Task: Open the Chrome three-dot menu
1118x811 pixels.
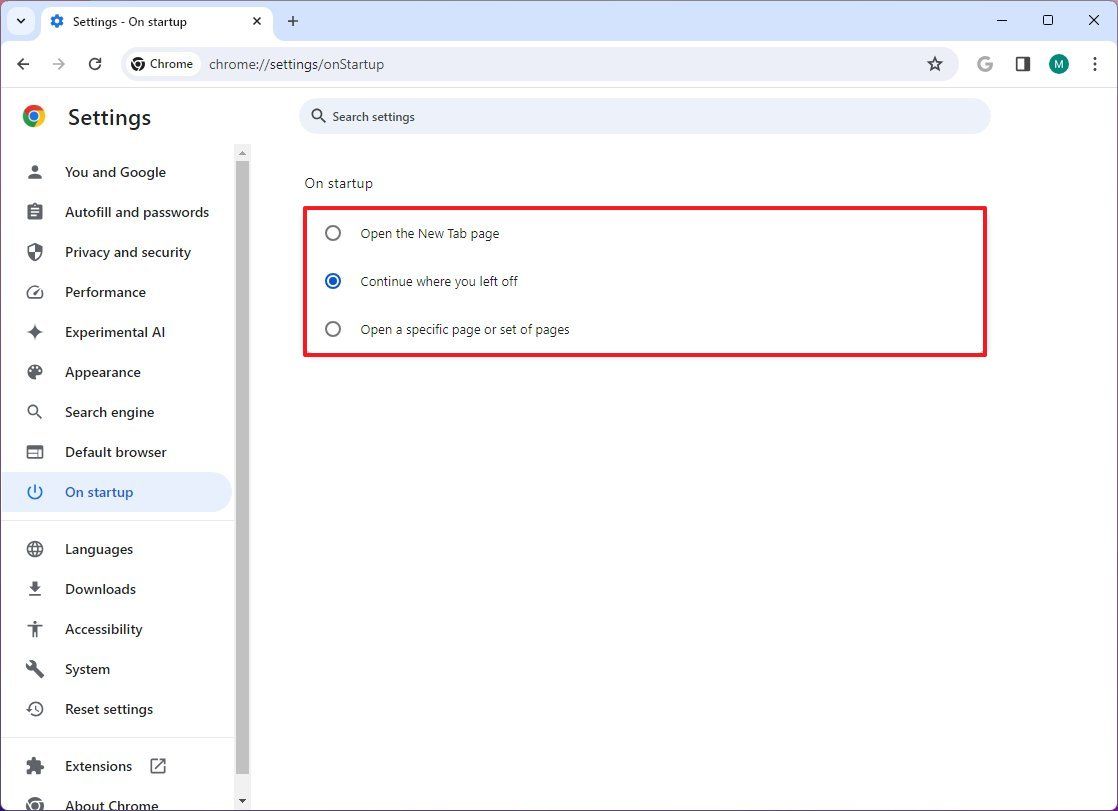Action: point(1095,63)
